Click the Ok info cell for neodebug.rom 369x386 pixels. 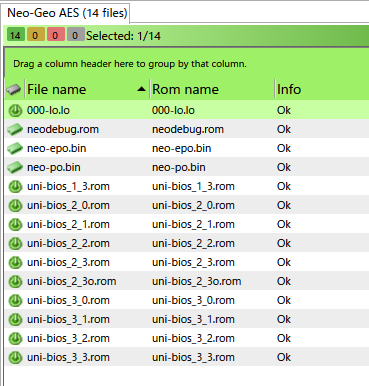click(x=284, y=129)
